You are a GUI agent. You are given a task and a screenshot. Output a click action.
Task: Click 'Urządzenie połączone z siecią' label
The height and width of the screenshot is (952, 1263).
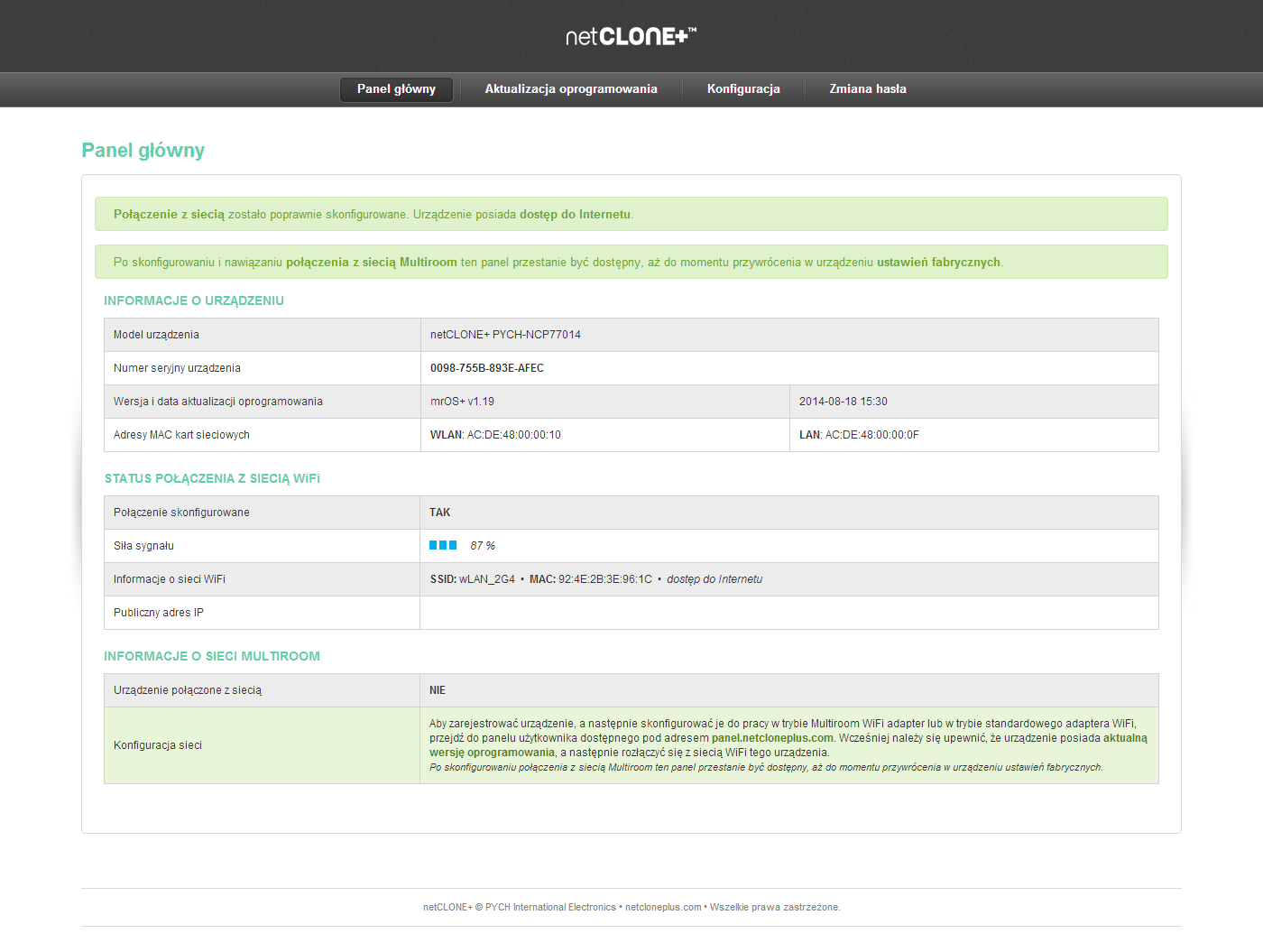click(x=188, y=690)
